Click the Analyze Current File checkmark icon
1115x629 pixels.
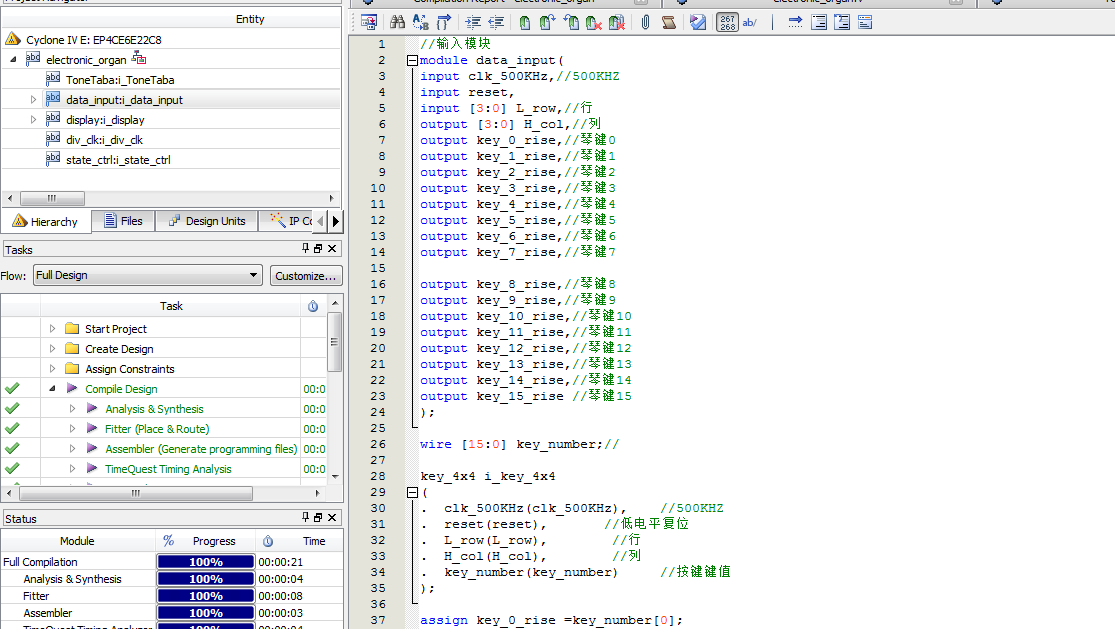point(698,22)
